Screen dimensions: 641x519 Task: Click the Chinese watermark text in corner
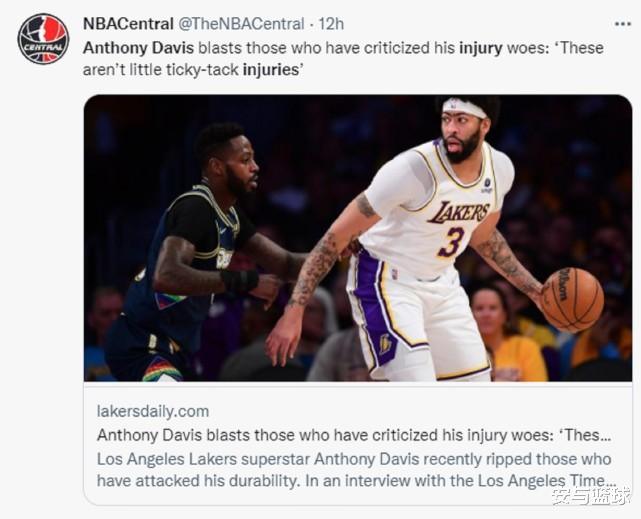(x=589, y=497)
